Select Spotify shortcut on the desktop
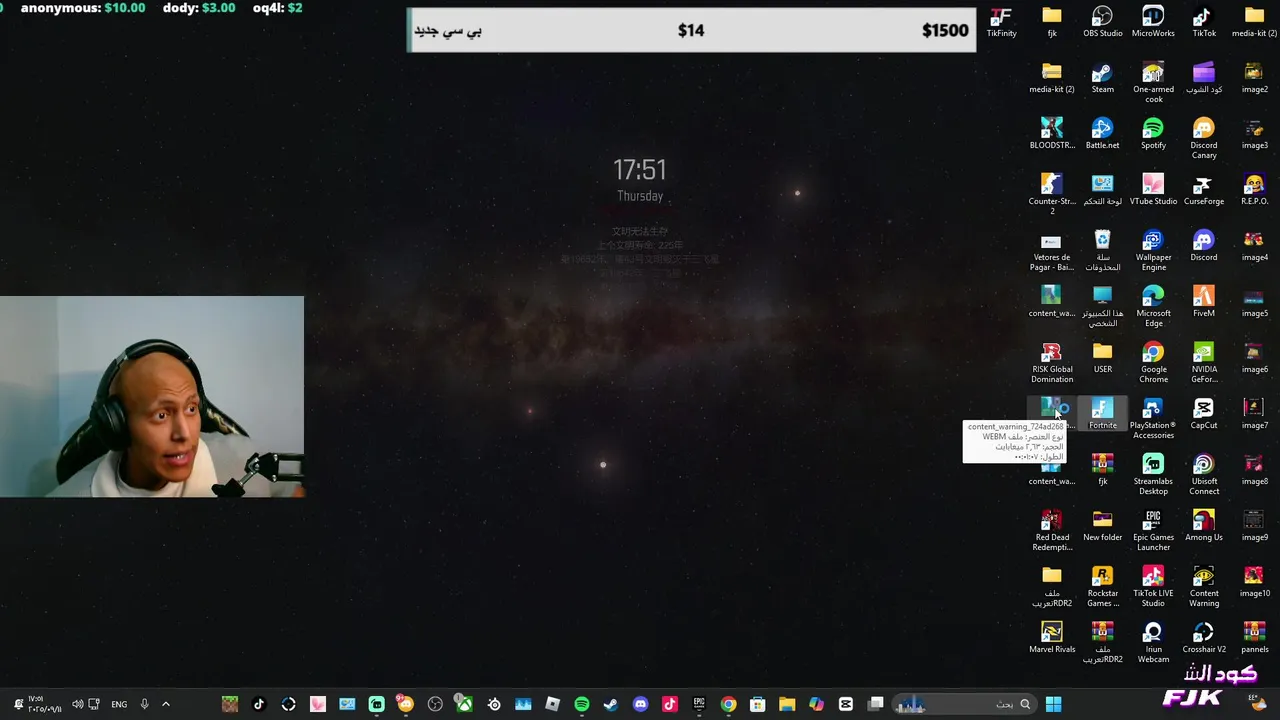Screen dimensions: 1280x720 1153,133
